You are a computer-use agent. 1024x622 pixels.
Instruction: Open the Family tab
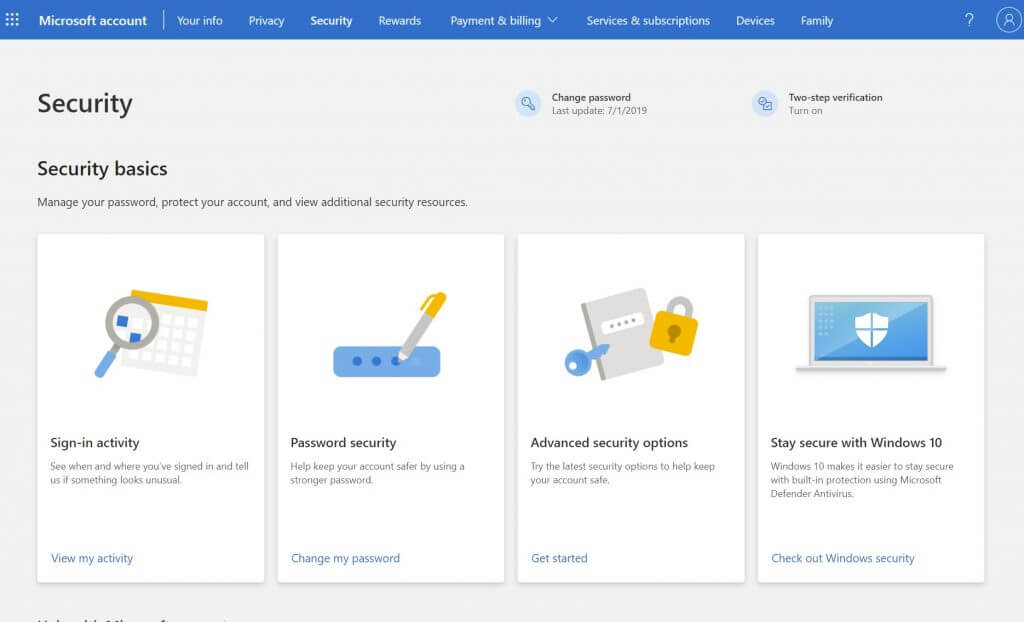click(816, 20)
